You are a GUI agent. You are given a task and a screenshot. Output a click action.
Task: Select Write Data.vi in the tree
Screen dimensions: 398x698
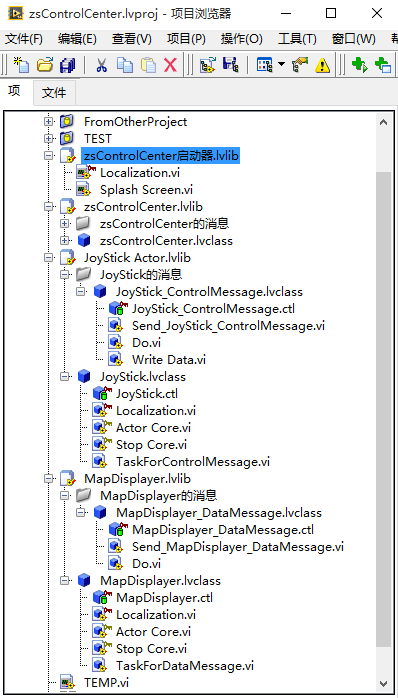click(169, 359)
